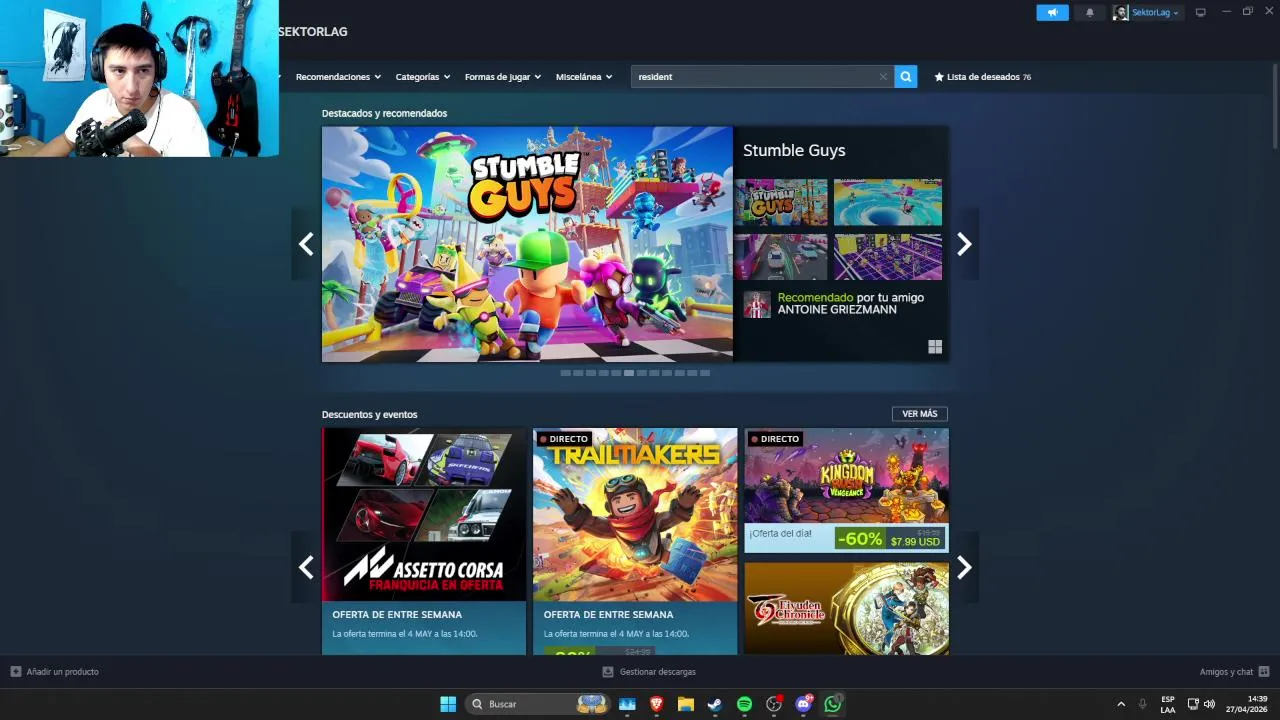Show hidden system tray icons
This screenshot has width=1280, height=720.
(1121, 704)
